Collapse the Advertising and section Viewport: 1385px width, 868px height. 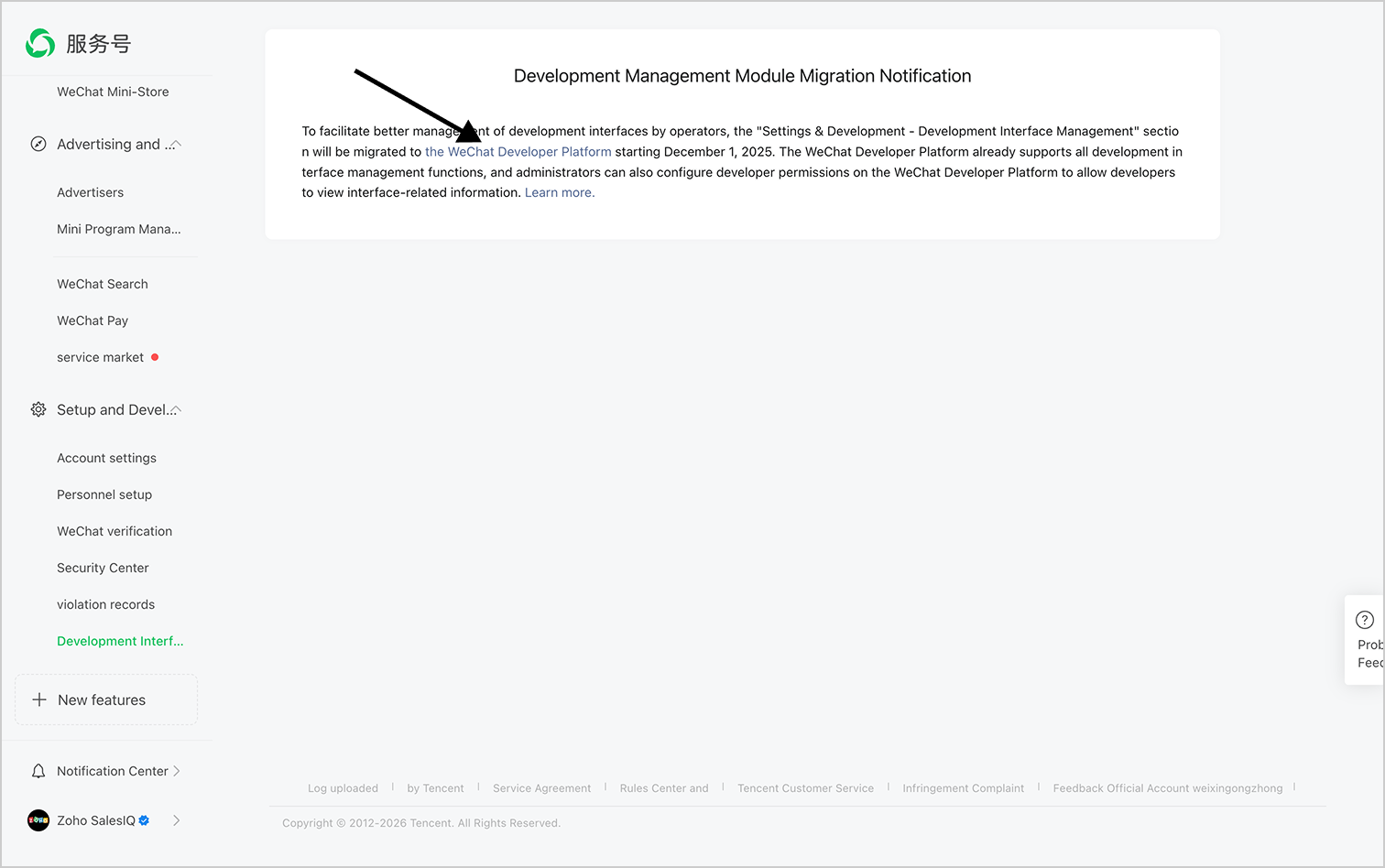176,145
